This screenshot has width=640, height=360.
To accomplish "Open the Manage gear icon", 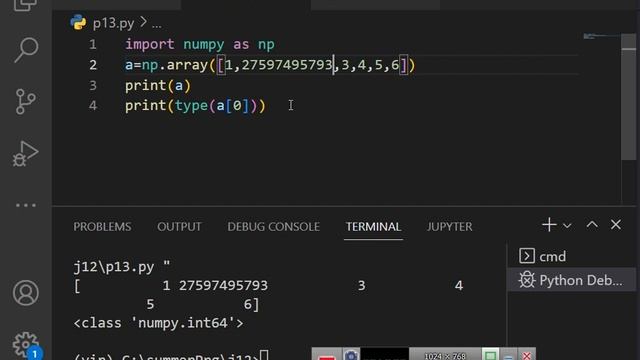I will click(x=26, y=345).
